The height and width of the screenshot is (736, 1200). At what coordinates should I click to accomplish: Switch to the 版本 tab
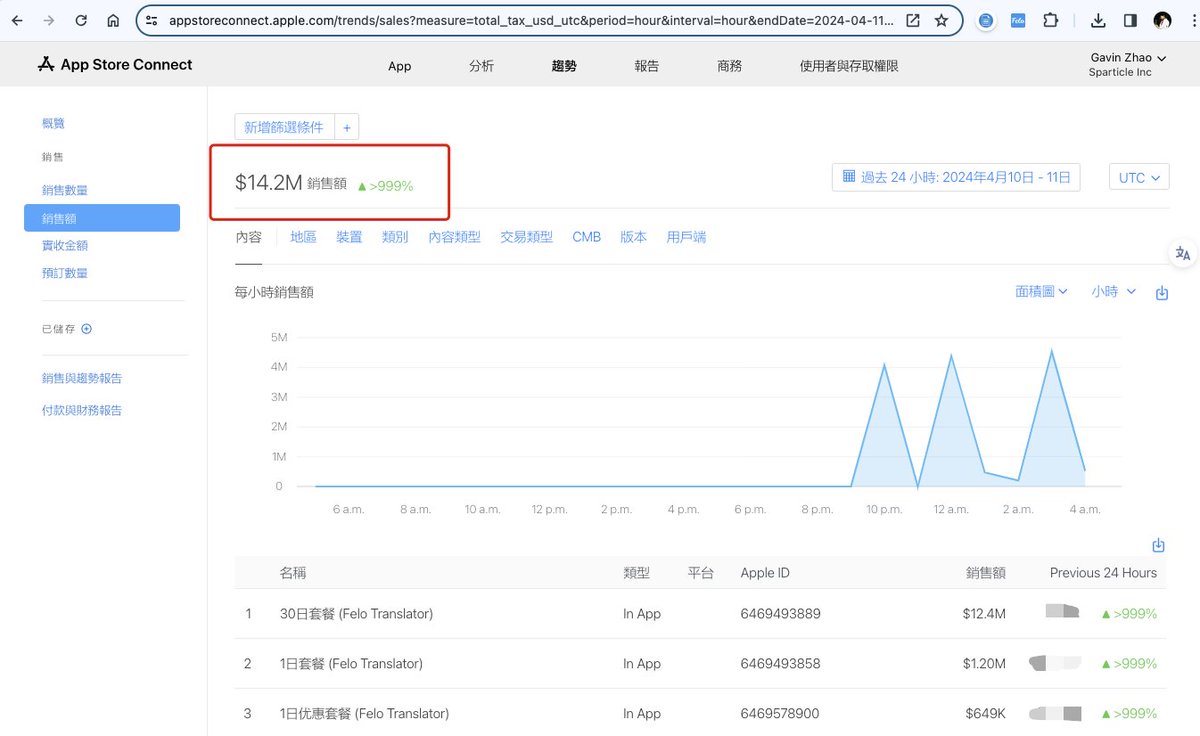634,237
